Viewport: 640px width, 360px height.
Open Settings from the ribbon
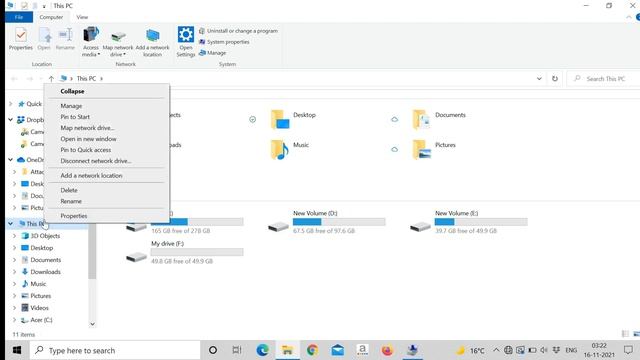[186, 41]
